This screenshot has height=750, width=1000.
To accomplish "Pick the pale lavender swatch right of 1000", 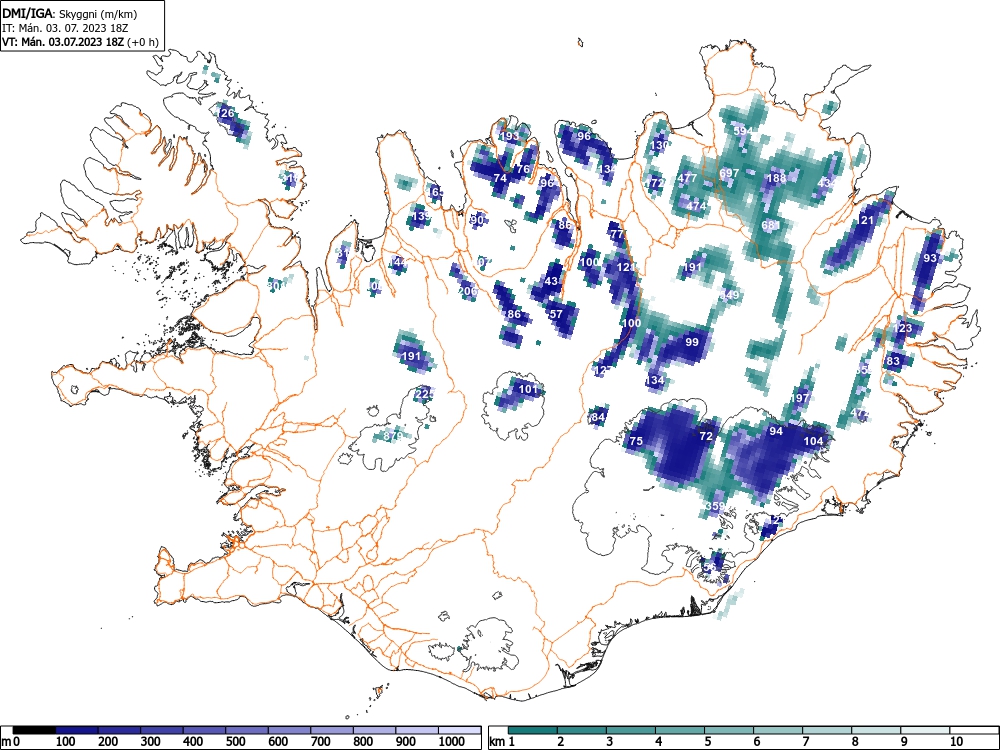I will pos(459,730).
